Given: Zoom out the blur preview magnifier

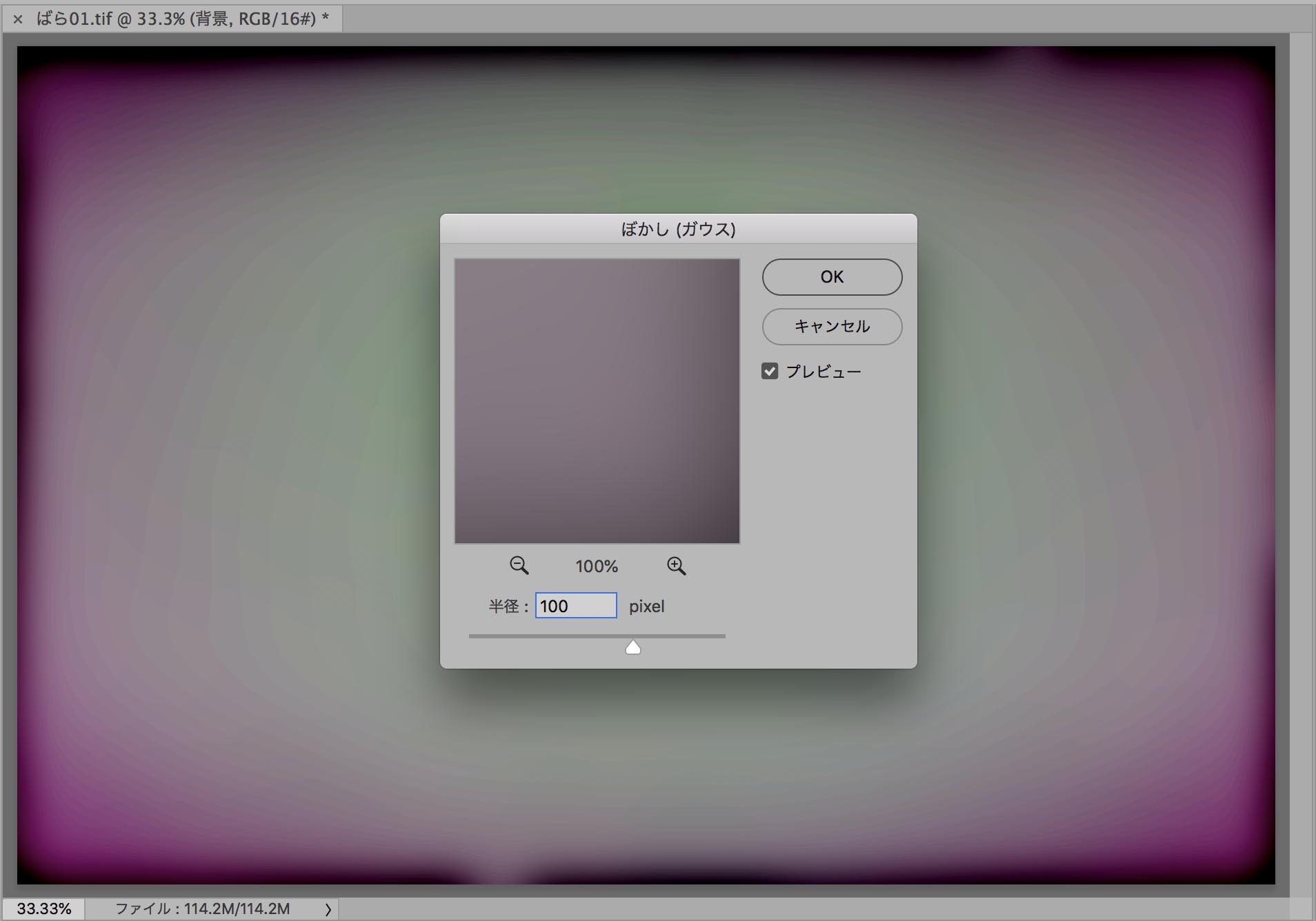Looking at the screenshot, I should click(x=519, y=566).
